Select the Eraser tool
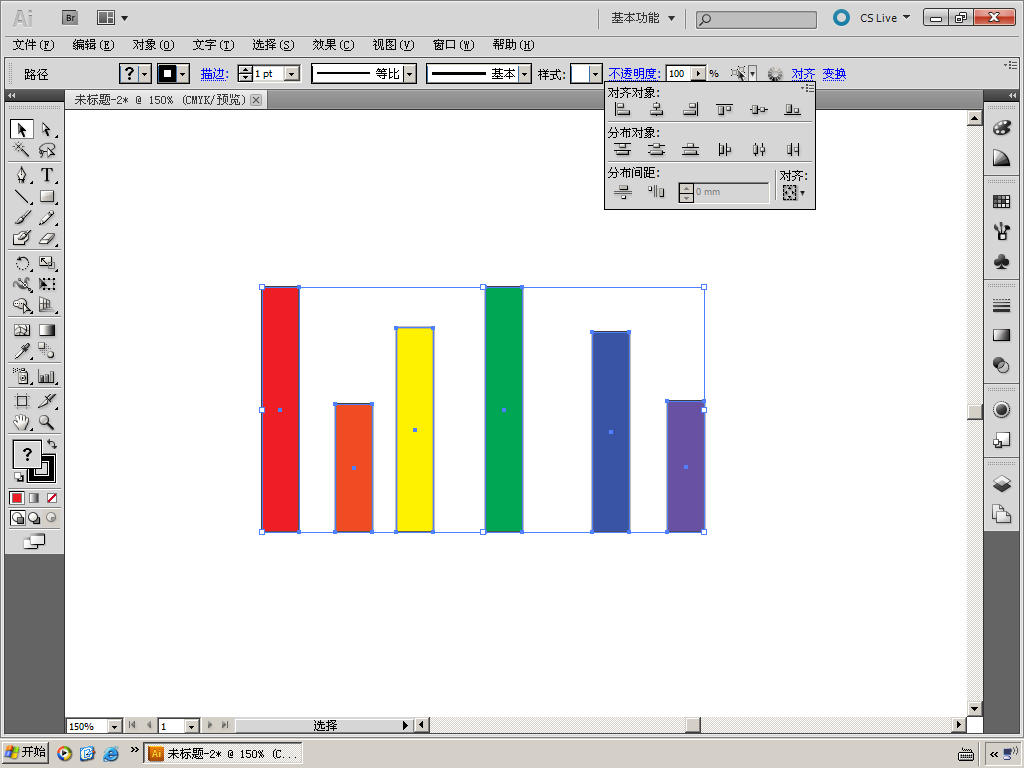 click(46, 238)
